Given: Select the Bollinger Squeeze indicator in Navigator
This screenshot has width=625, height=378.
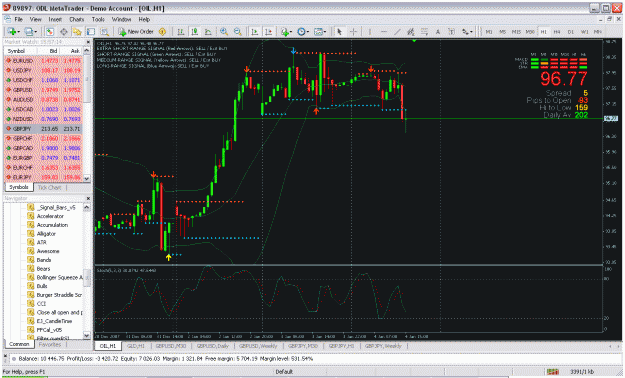Looking at the screenshot, I should pos(55,278).
